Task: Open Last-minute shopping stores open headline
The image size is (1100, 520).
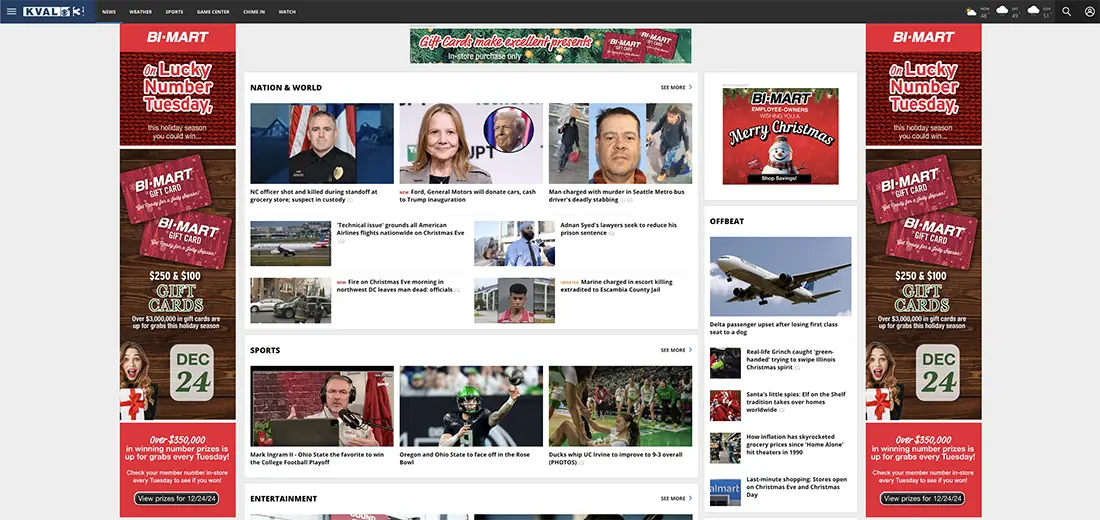Action: tap(797, 487)
